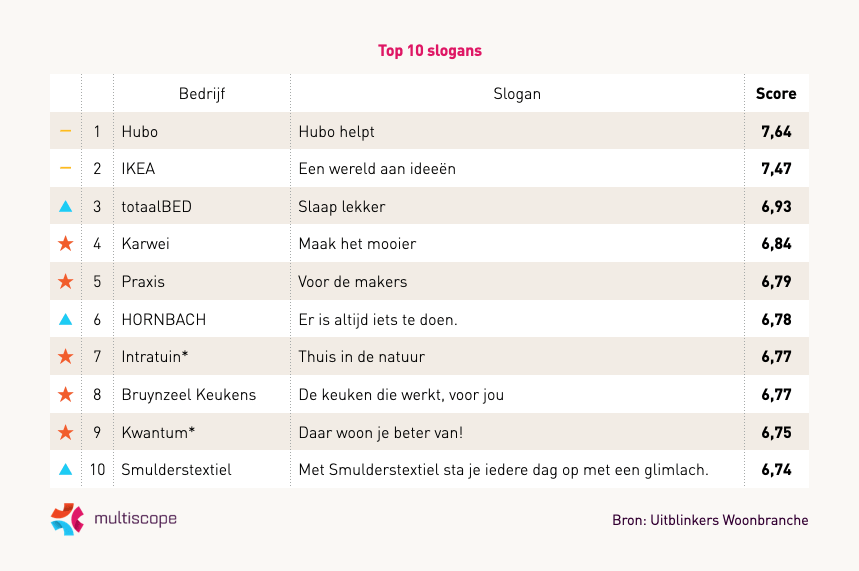Click the red star next to Kwantum

[66, 432]
